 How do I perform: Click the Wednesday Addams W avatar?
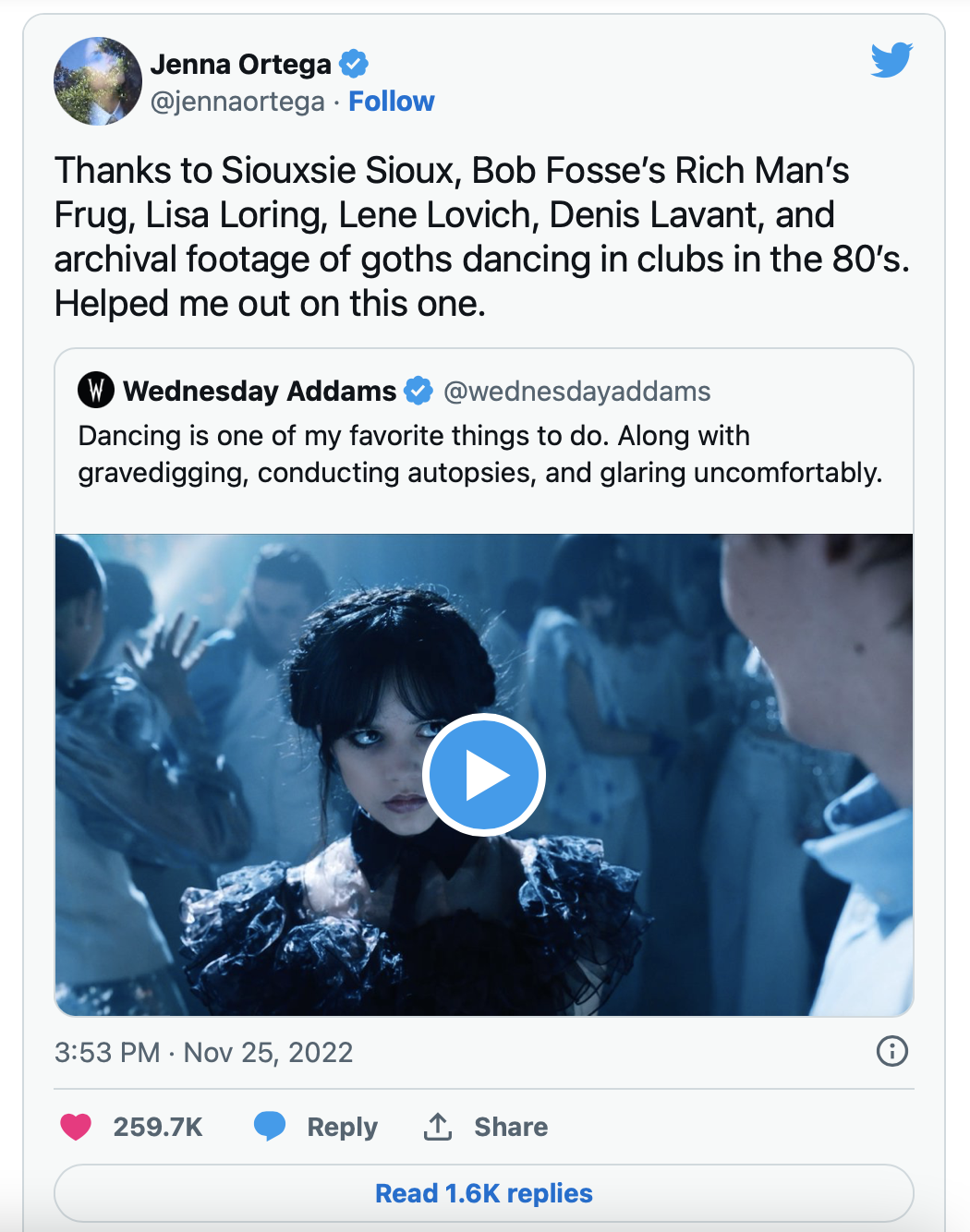pyautogui.click(x=96, y=390)
